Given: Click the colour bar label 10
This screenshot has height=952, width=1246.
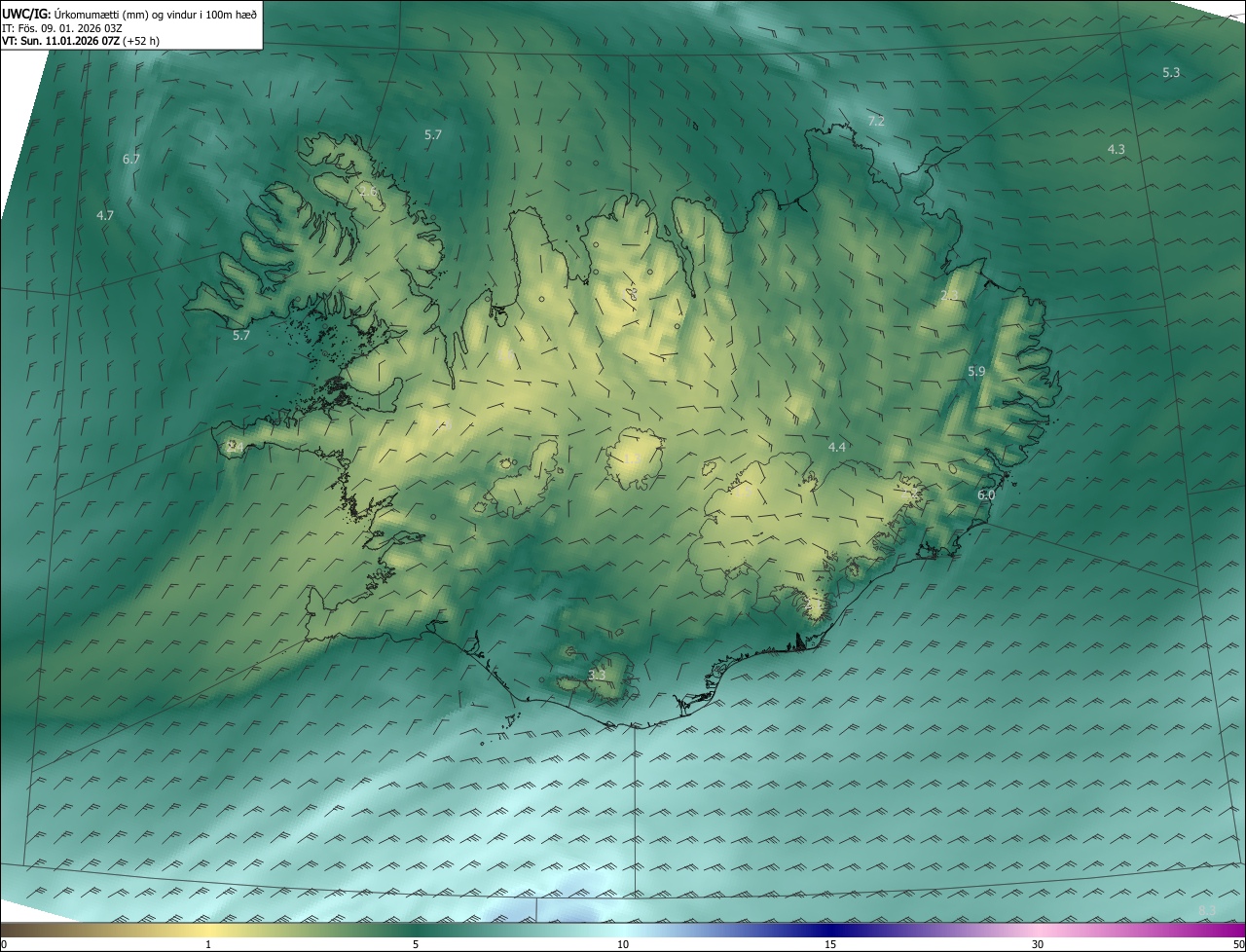Looking at the screenshot, I should (623, 944).
